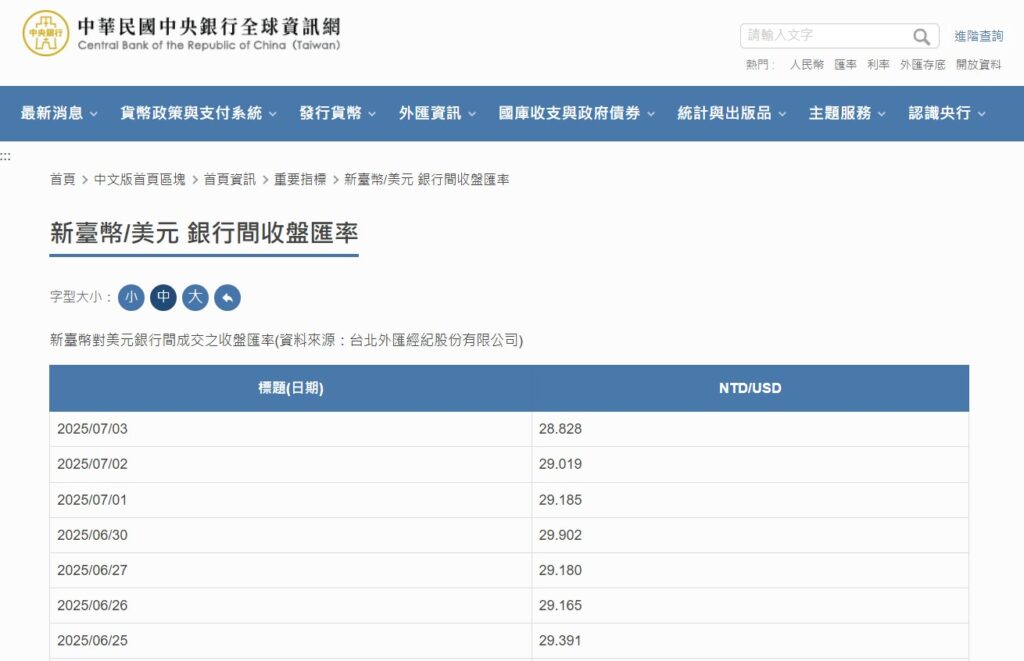Click the 進階查詢 link
1024x661 pixels.
point(978,36)
